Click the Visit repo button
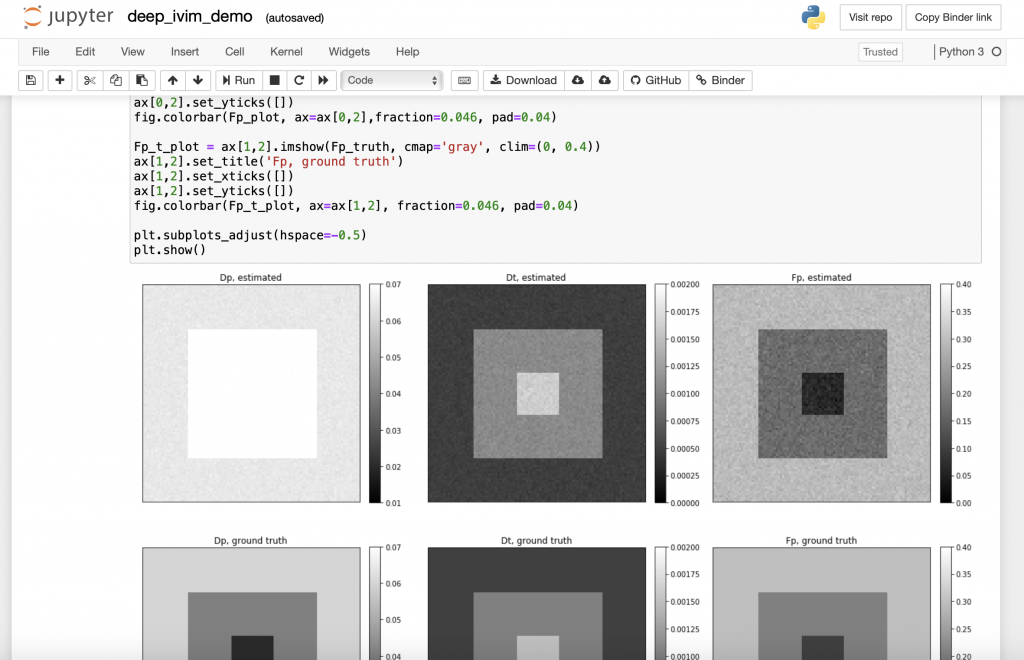 (870, 18)
